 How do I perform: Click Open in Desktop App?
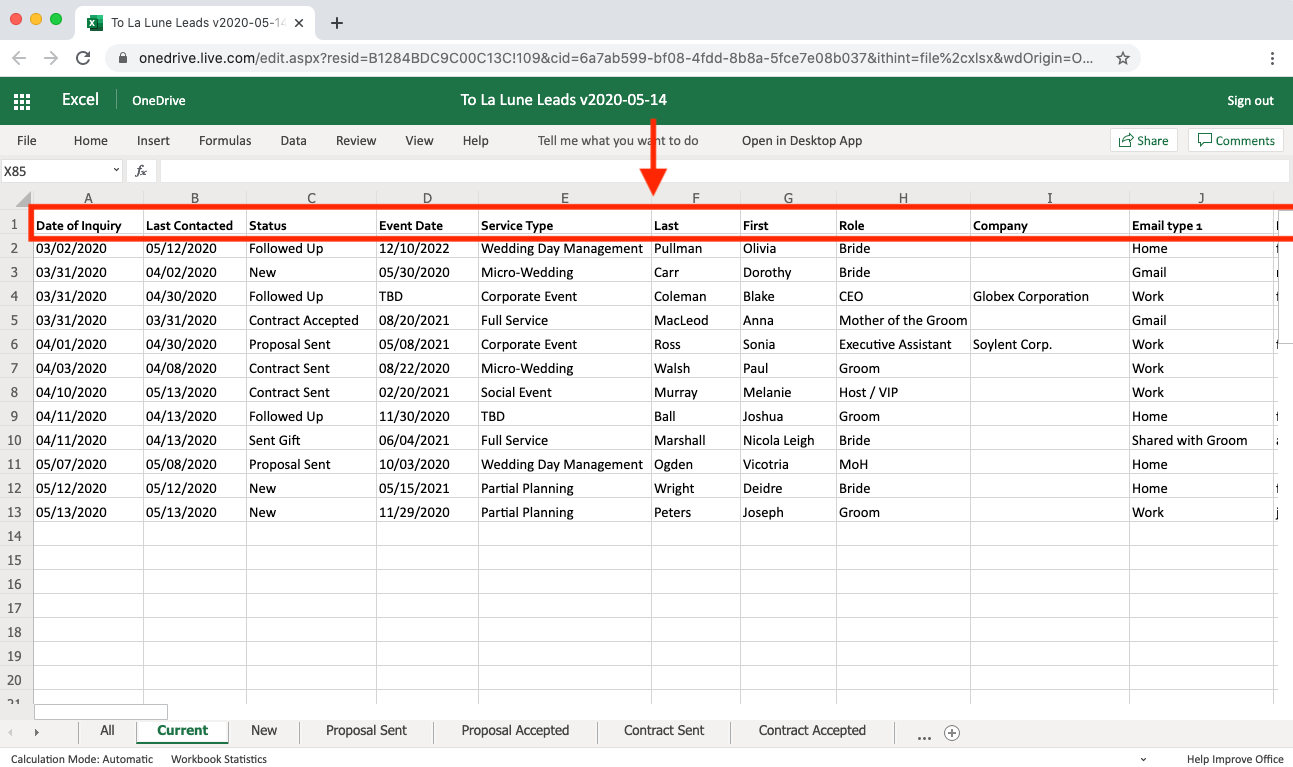point(802,141)
